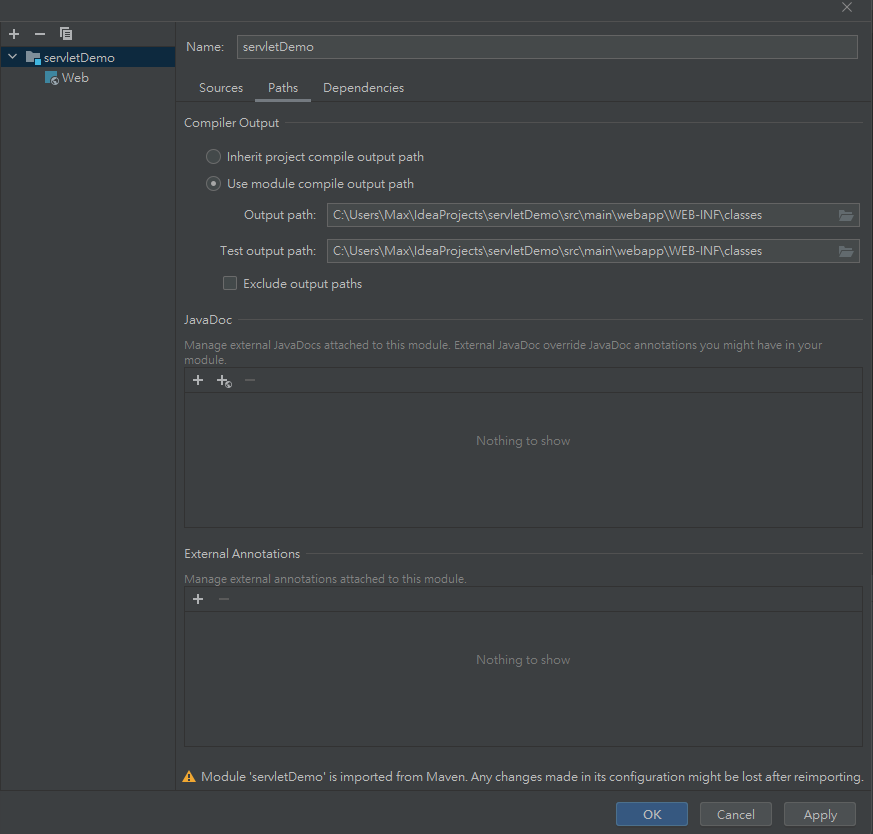Add an External Annotations path
The width and height of the screenshot is (873, 834).
pyautogui.click(x=198, y=599)
